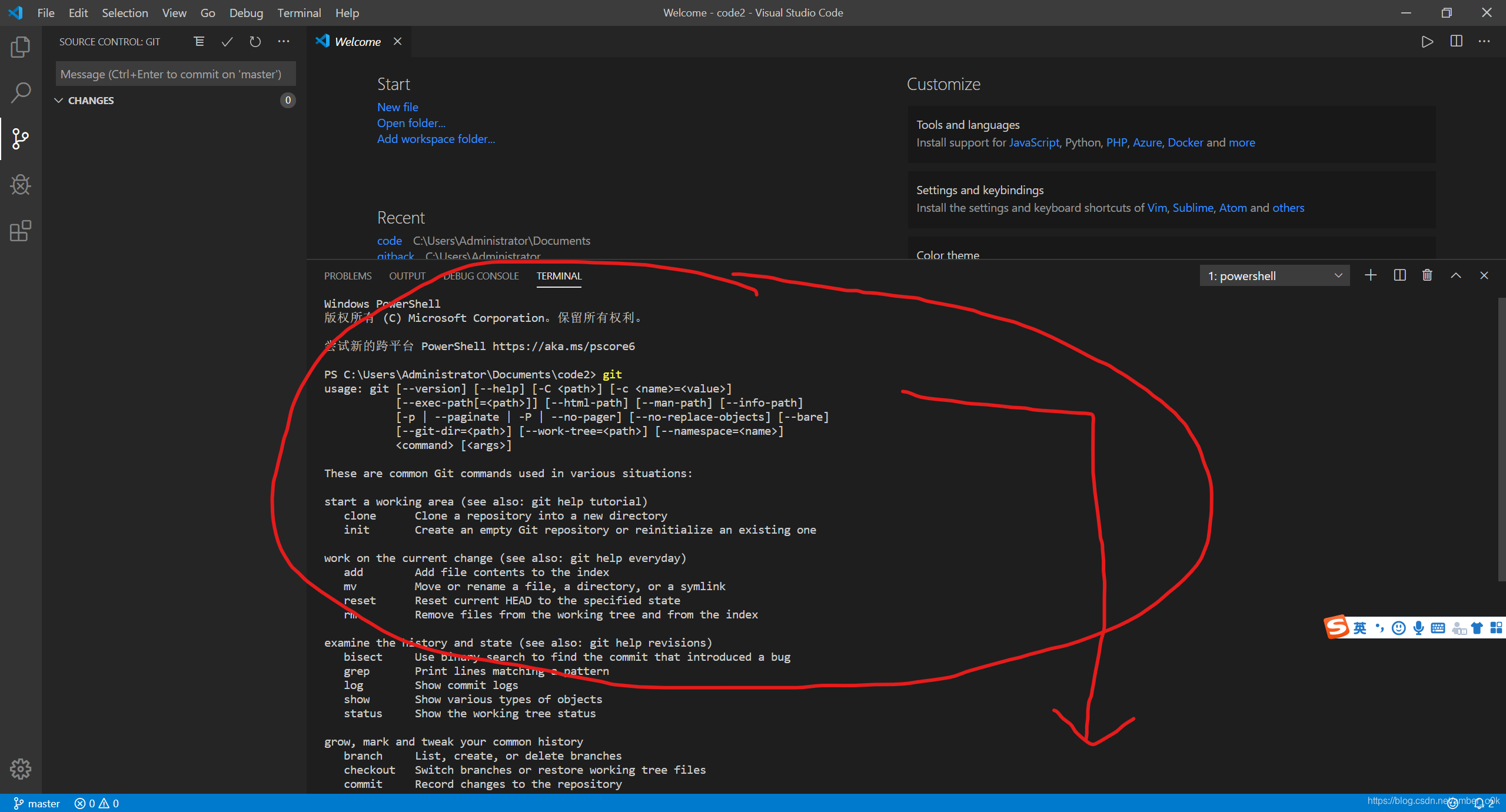This screenshot has width=1506, height=812.
Task: Close the Welcome editor tab
Action: [398, 41]
